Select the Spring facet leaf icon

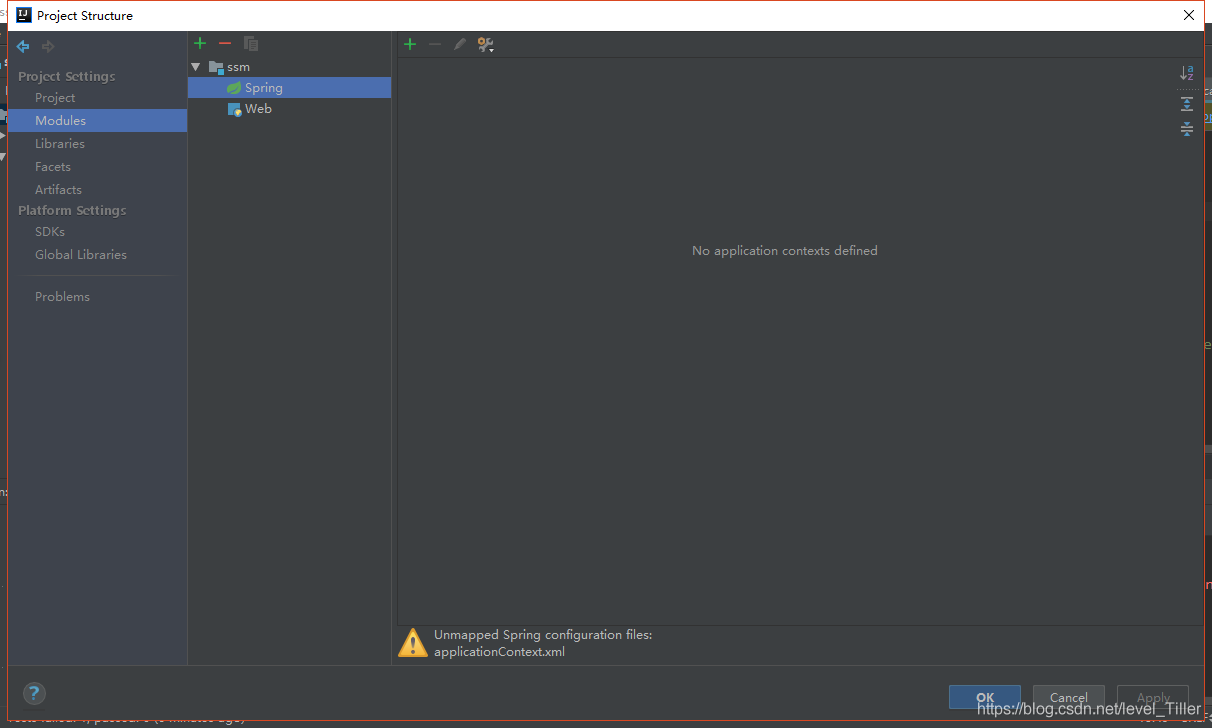tap(234, 88)
